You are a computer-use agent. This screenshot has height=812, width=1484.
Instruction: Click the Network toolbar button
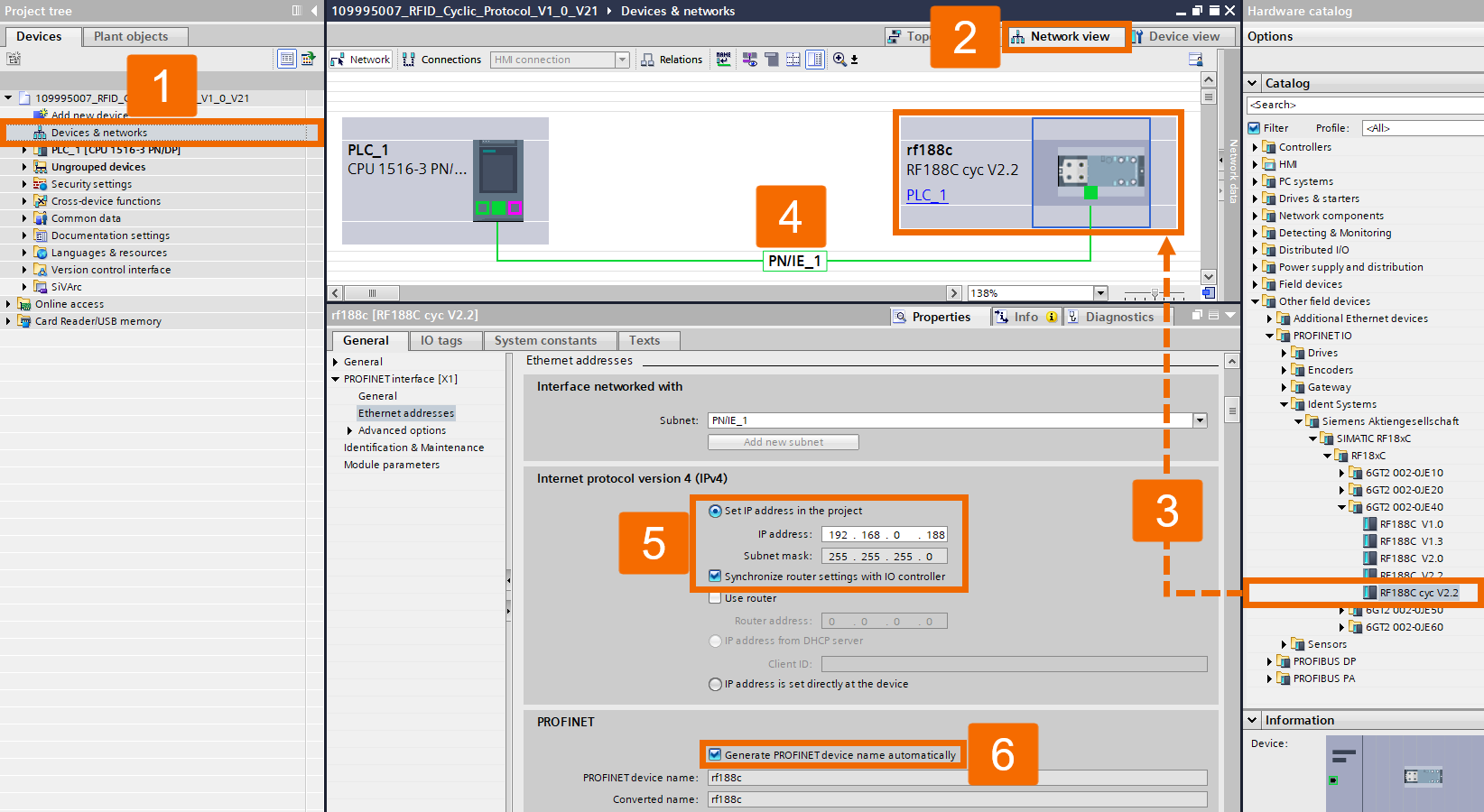tap(361, 60)
